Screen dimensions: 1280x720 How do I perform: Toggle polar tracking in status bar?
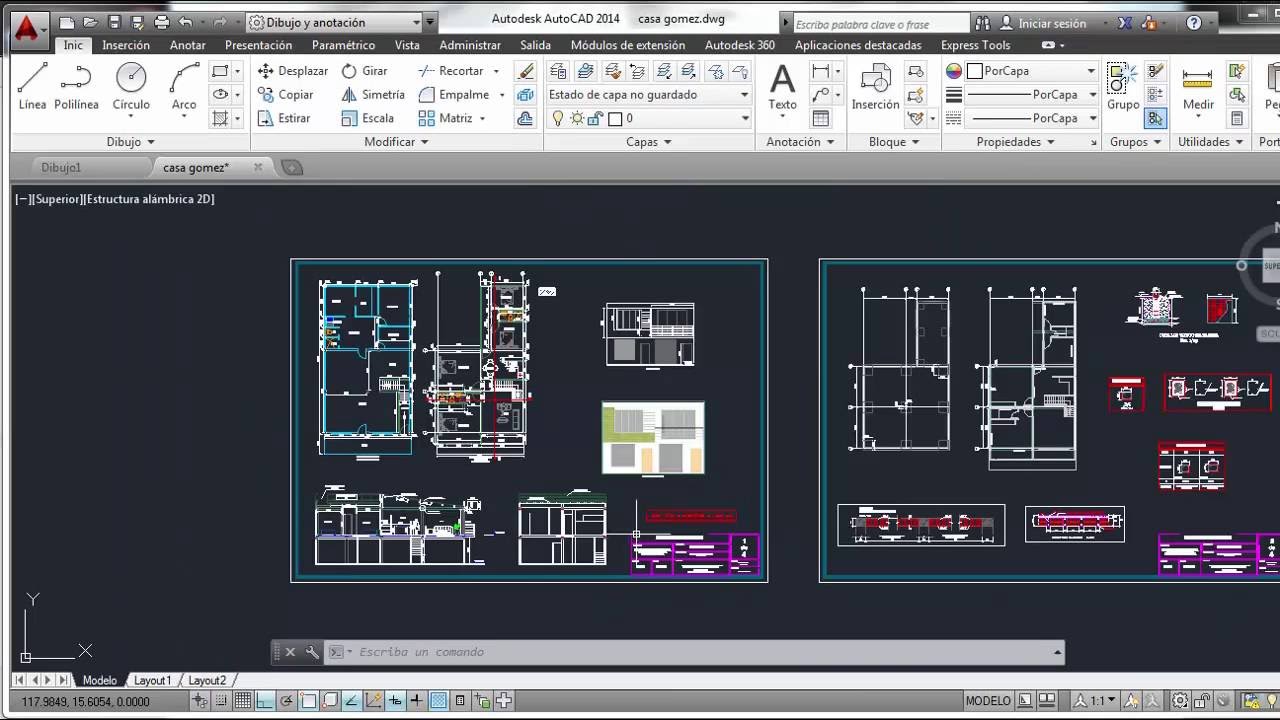[287, 701]
